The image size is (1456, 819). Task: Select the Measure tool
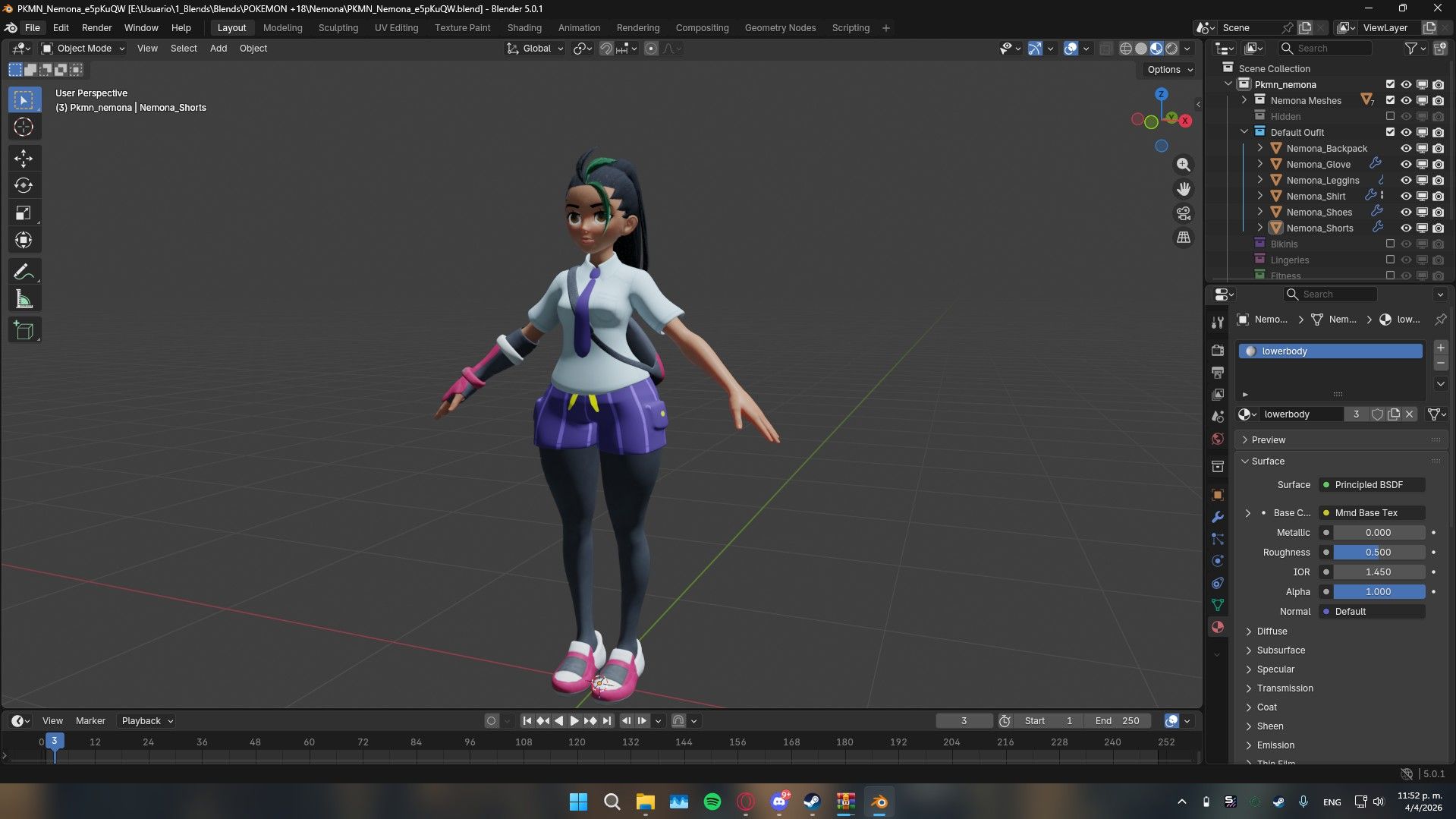point(24,299)
